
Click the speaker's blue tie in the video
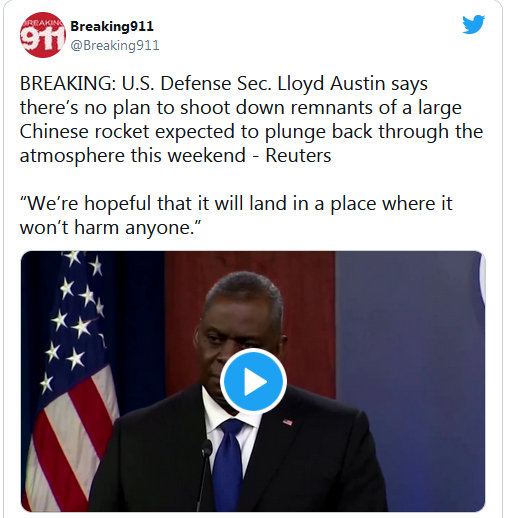click(x=228, y=464)
